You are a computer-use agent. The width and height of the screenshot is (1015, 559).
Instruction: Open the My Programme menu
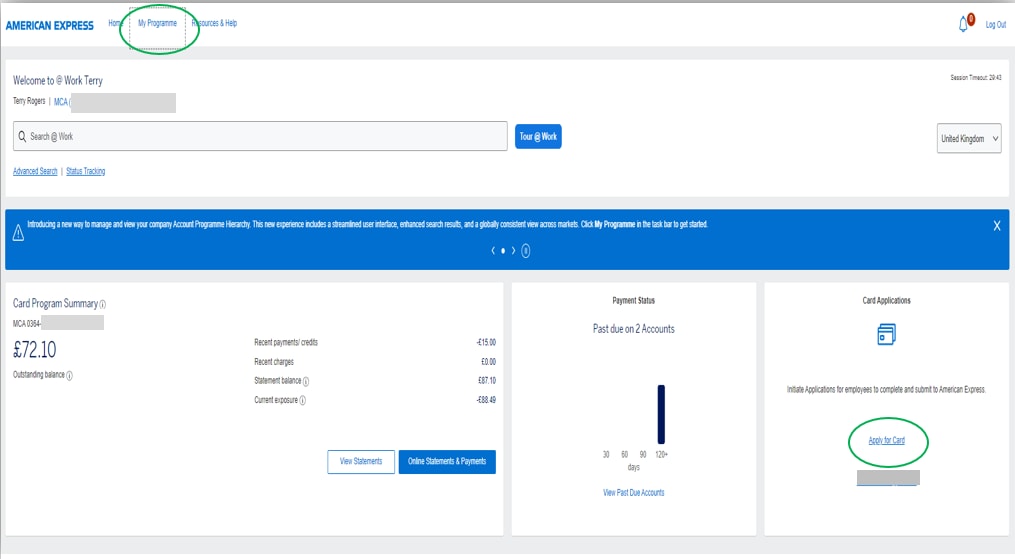pos(157,23)
